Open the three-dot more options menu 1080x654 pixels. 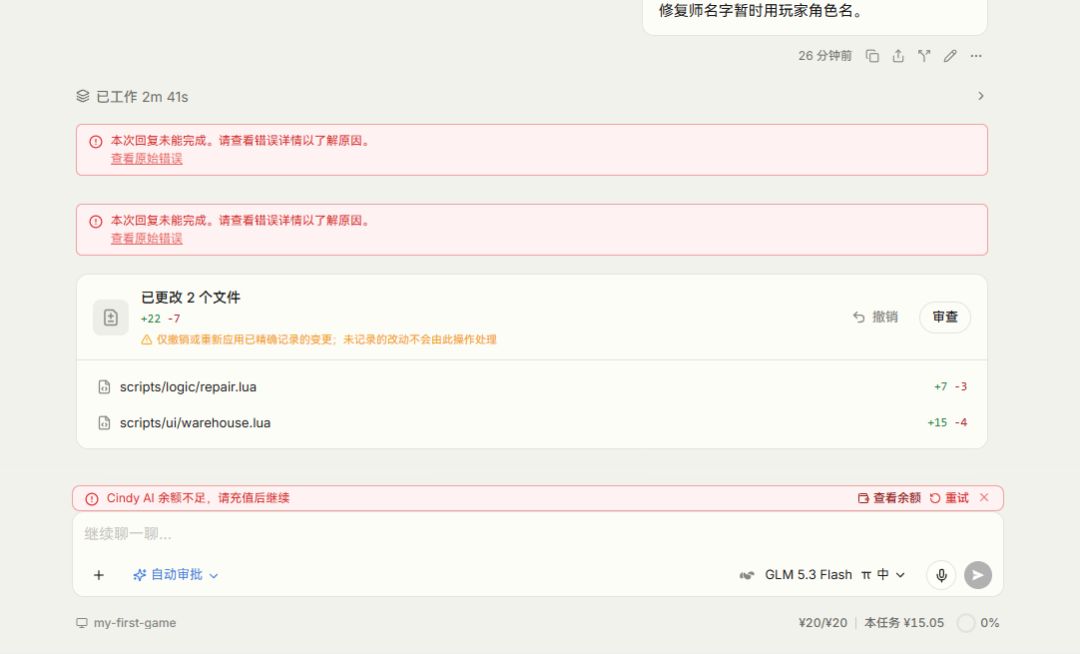click(976, 56)
